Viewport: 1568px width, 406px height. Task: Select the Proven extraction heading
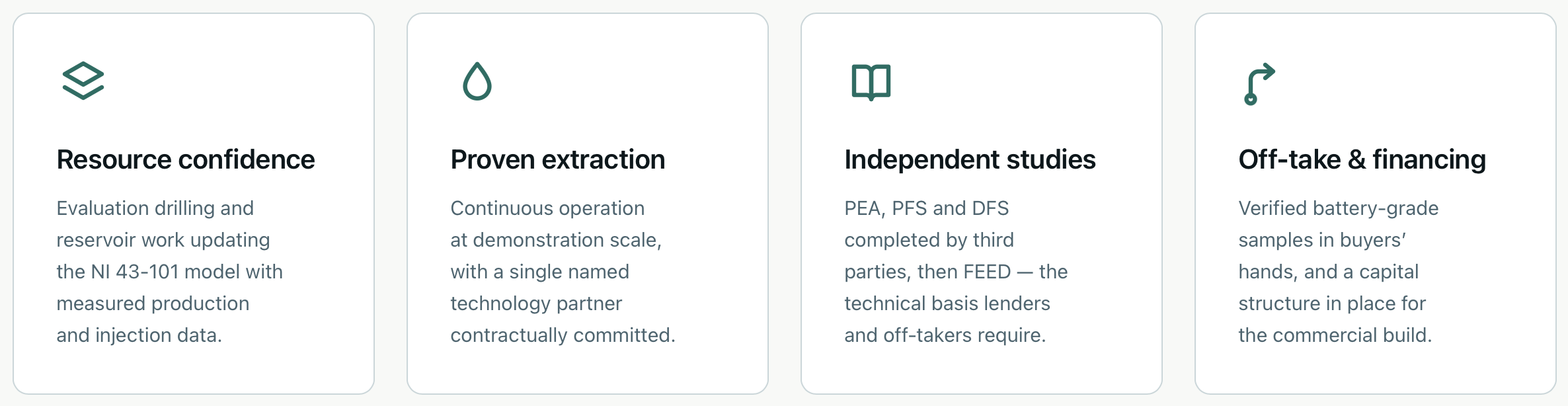558,159
